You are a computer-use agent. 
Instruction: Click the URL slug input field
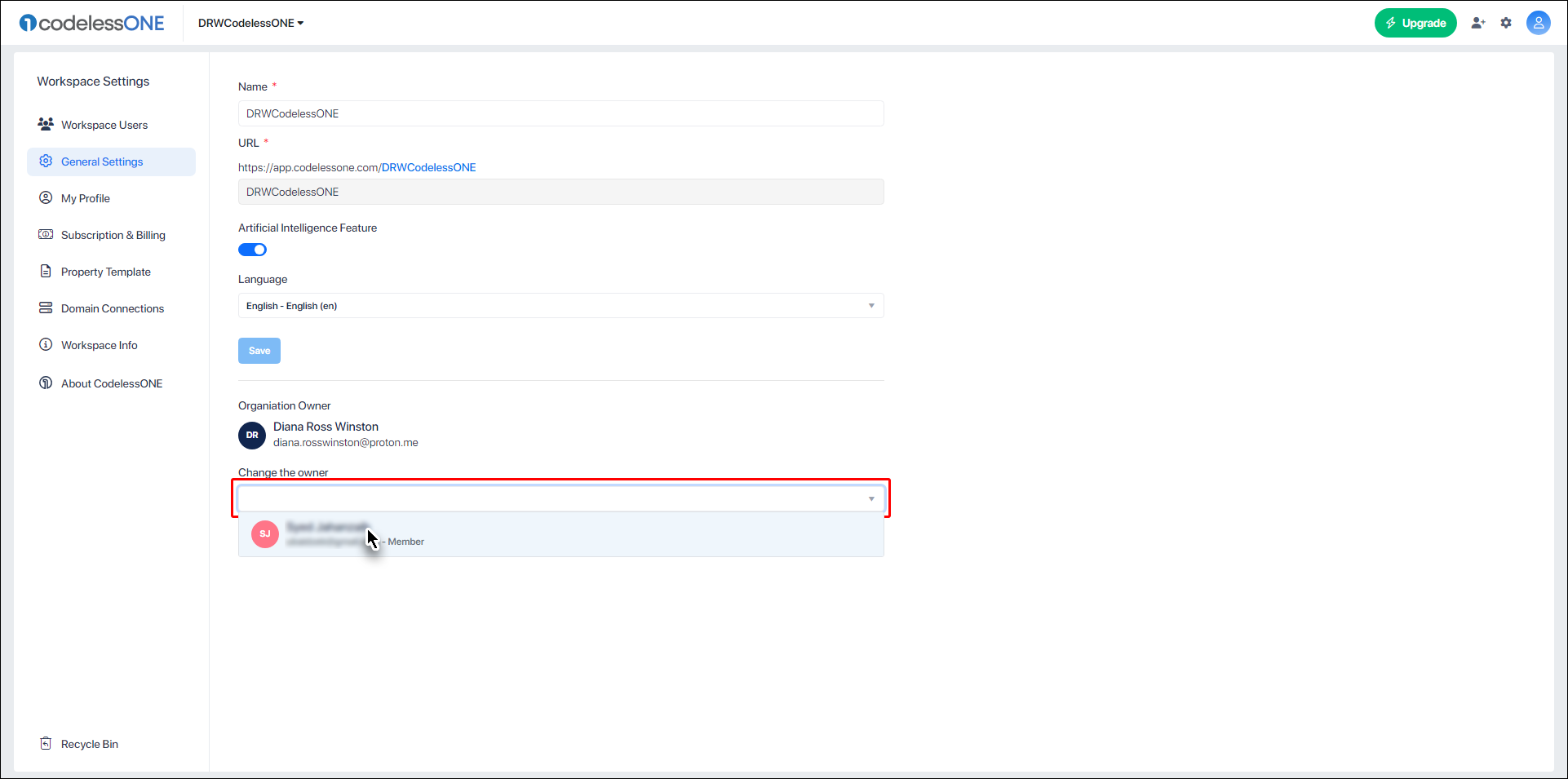point(560,192)
